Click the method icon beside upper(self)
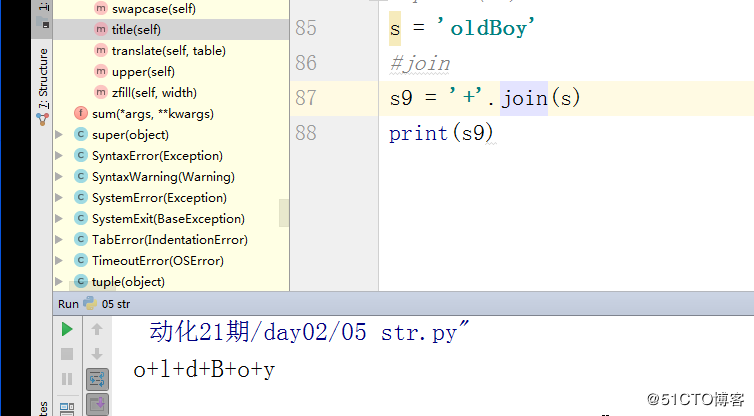The height and width of the screenshot is (416, 754). pos(100,72)
